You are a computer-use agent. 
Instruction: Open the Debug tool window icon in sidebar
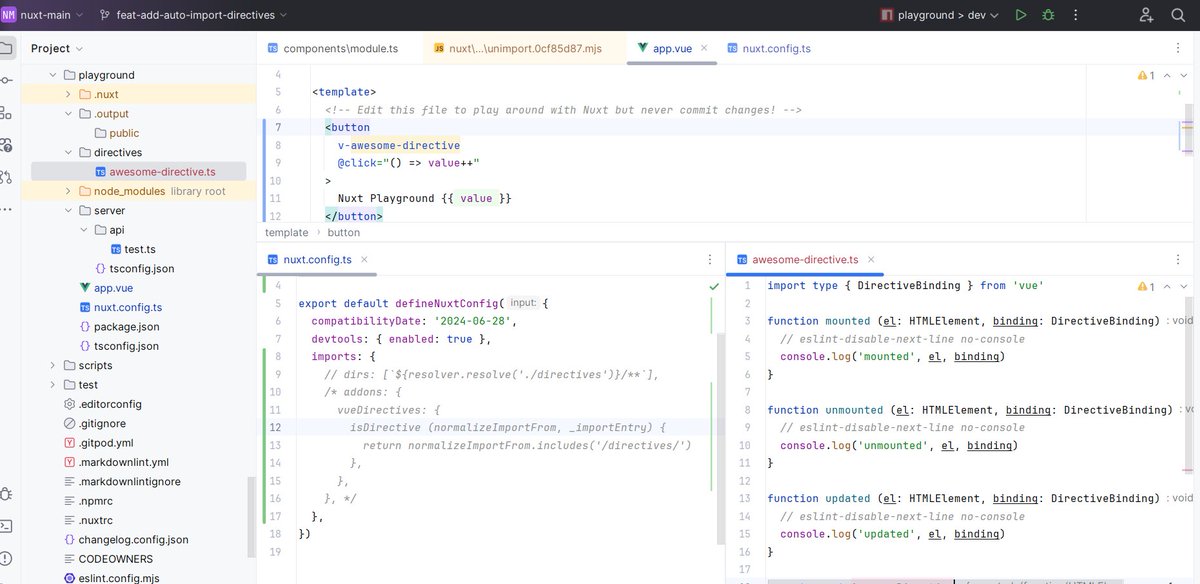pos(5,493)
